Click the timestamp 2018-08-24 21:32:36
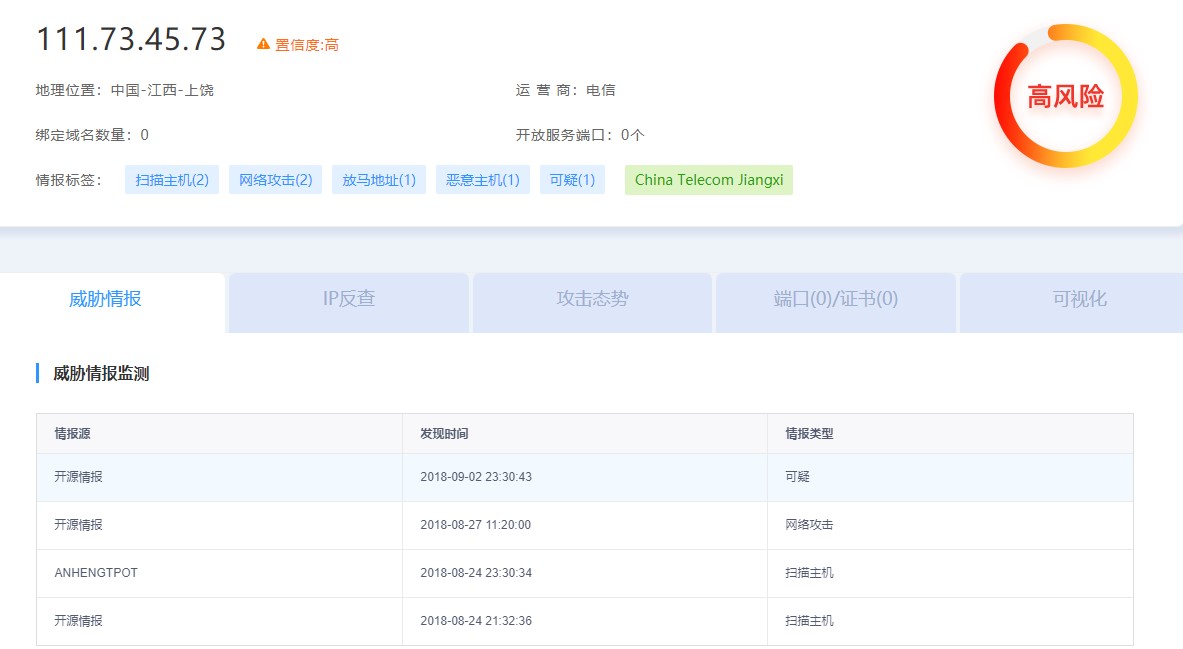The height and width of the screenshot is (649, 1183). (476, 620)
